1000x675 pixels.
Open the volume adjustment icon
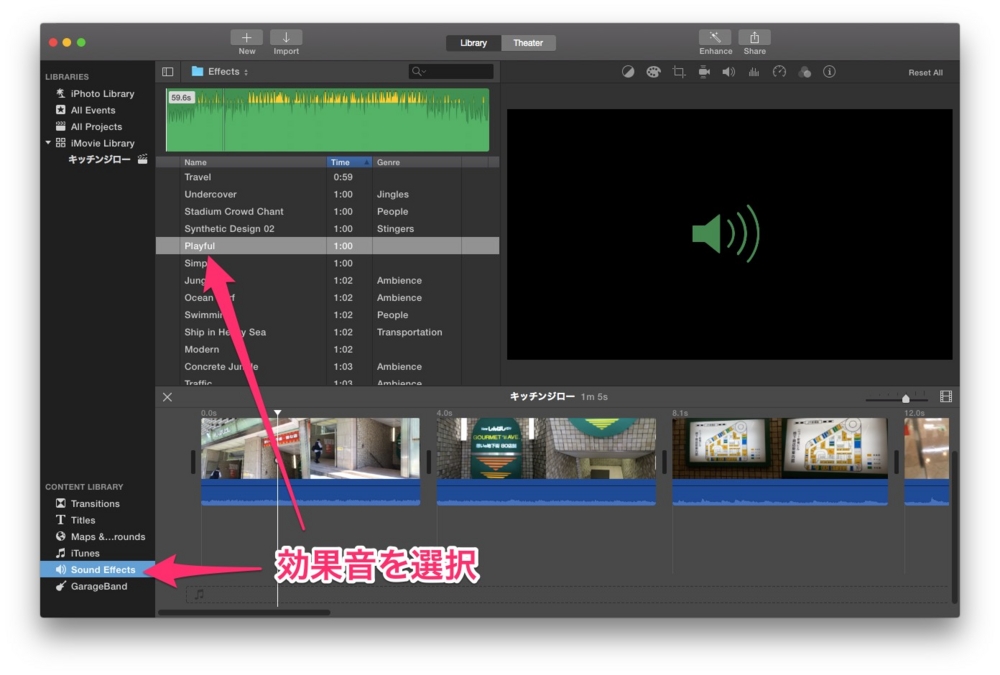click(728, 72)
